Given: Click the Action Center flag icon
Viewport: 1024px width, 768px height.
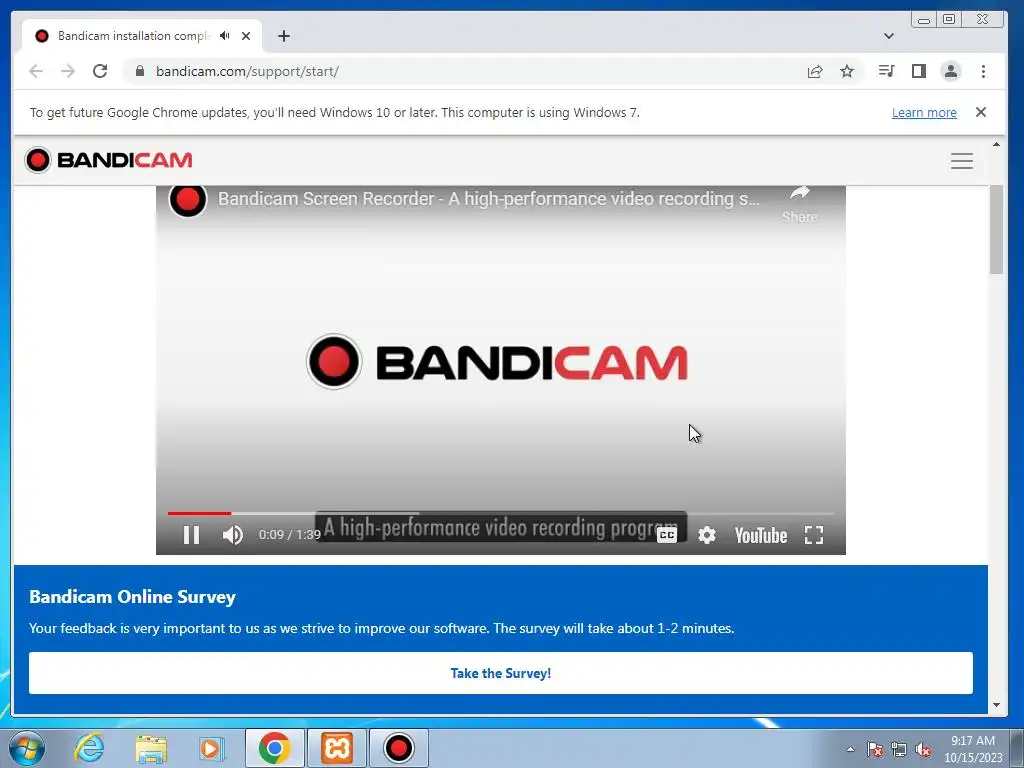Looking at the screenshot, I should [875, 750].
